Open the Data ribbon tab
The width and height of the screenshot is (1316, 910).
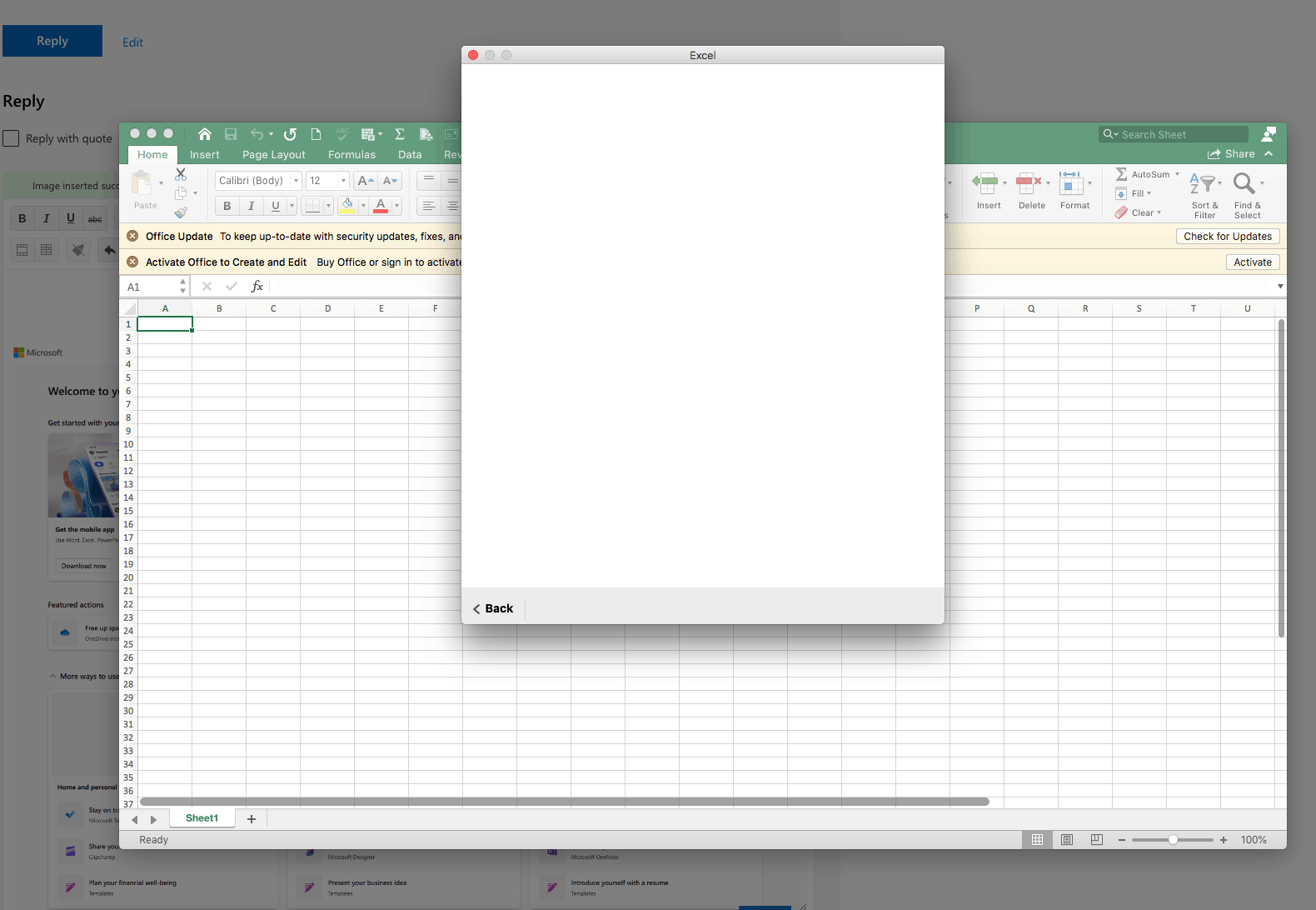coord(410,155)
